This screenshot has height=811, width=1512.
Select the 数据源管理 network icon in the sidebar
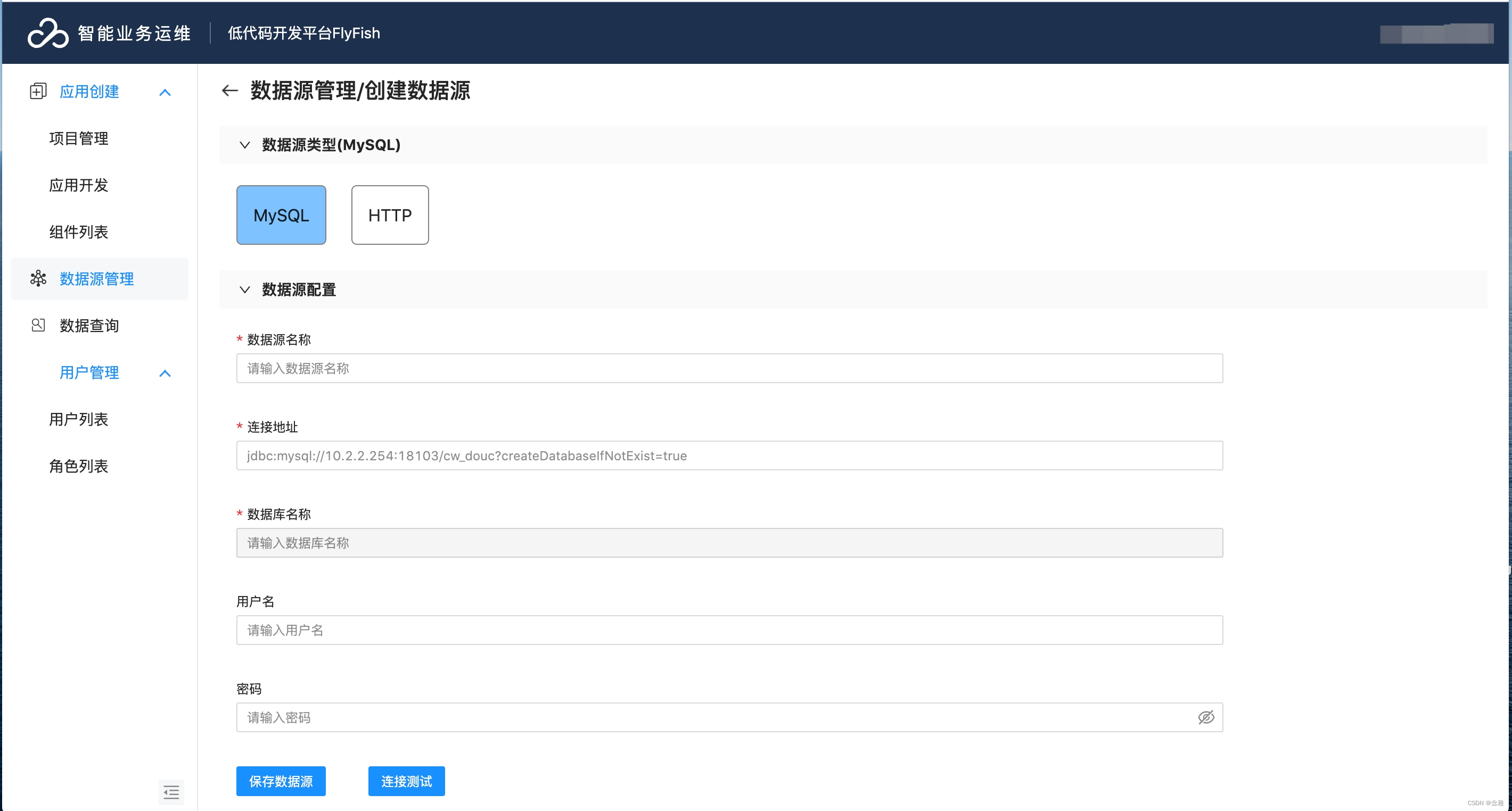click(38, 279)
